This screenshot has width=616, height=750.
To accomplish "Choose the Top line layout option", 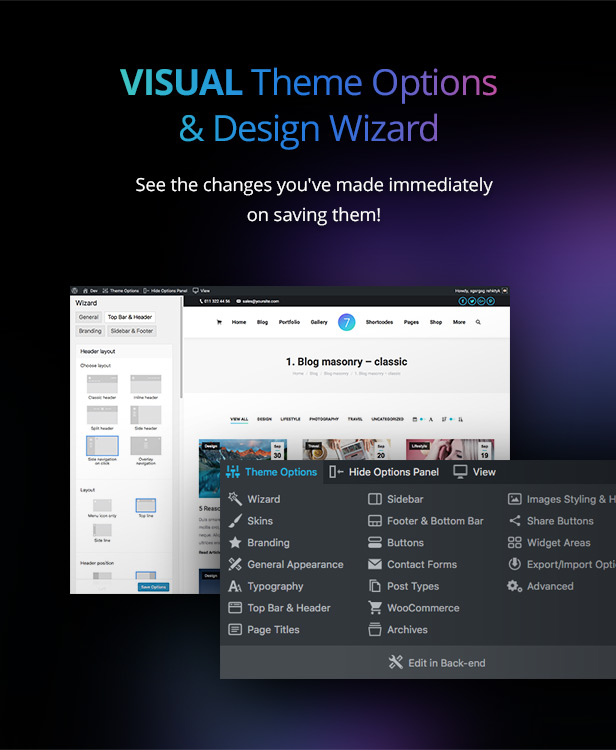I will (146, 506).
